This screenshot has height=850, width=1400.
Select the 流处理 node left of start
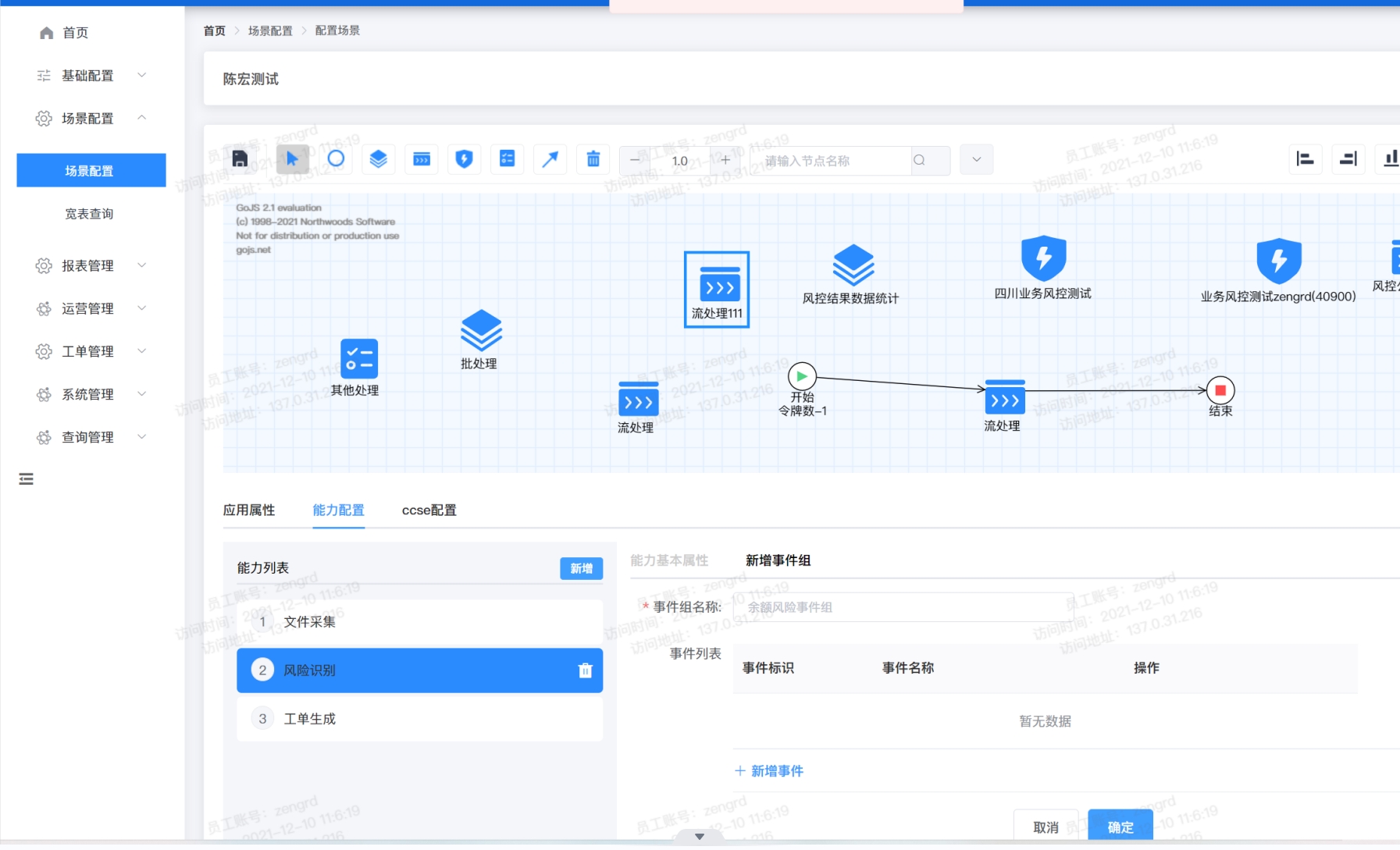[638, 407]
